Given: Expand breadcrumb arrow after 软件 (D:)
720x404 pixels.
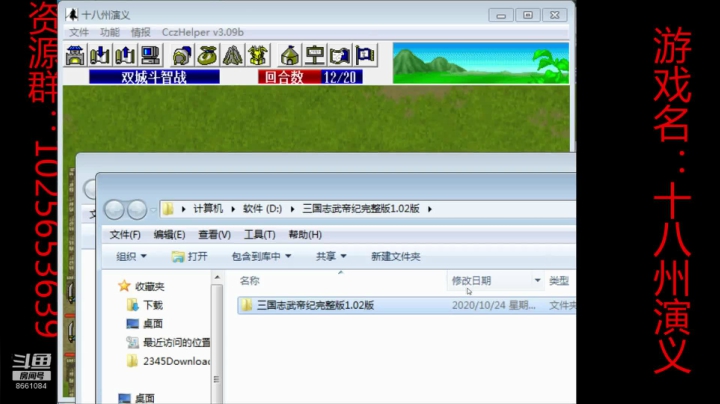Looking at the screenshot, I should coord(292,209).
